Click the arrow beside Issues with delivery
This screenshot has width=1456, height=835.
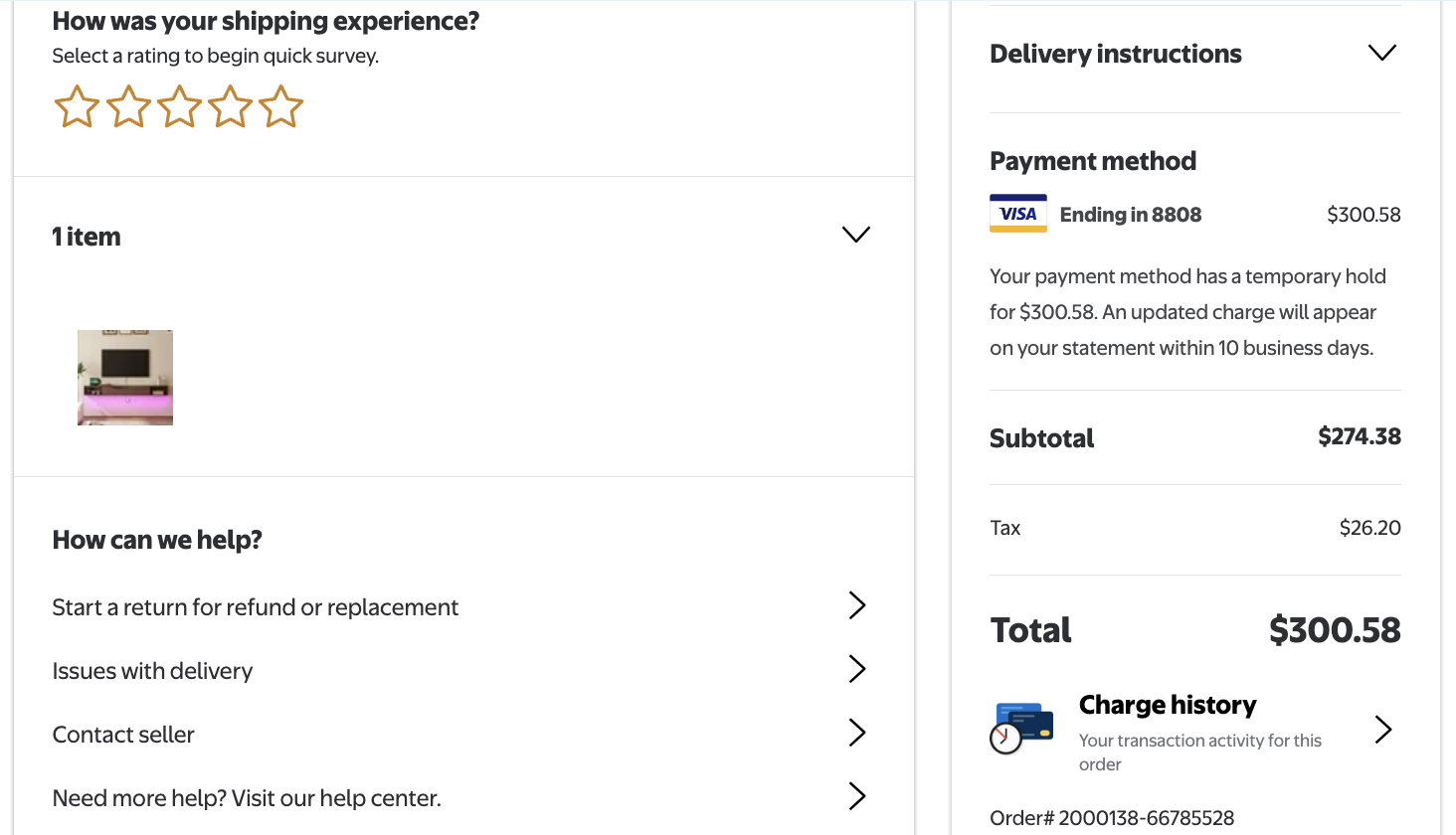[x=856, y=669]
